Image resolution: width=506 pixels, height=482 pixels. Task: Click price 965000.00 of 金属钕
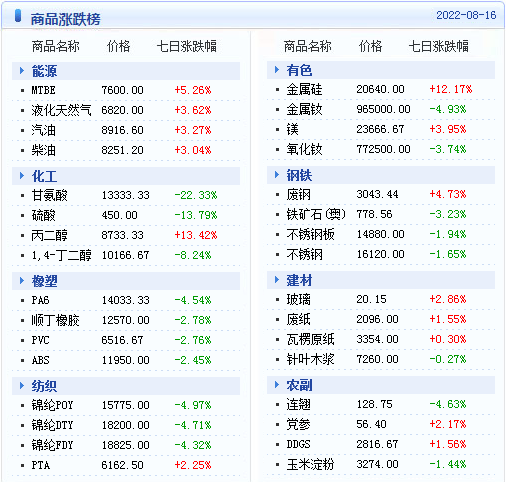tap(383, 109)
